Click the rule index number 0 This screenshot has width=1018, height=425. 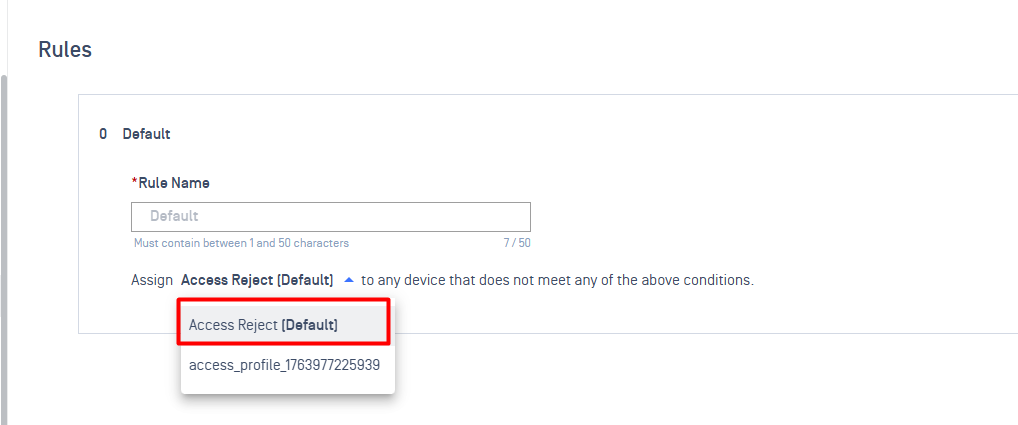point(103,134)
